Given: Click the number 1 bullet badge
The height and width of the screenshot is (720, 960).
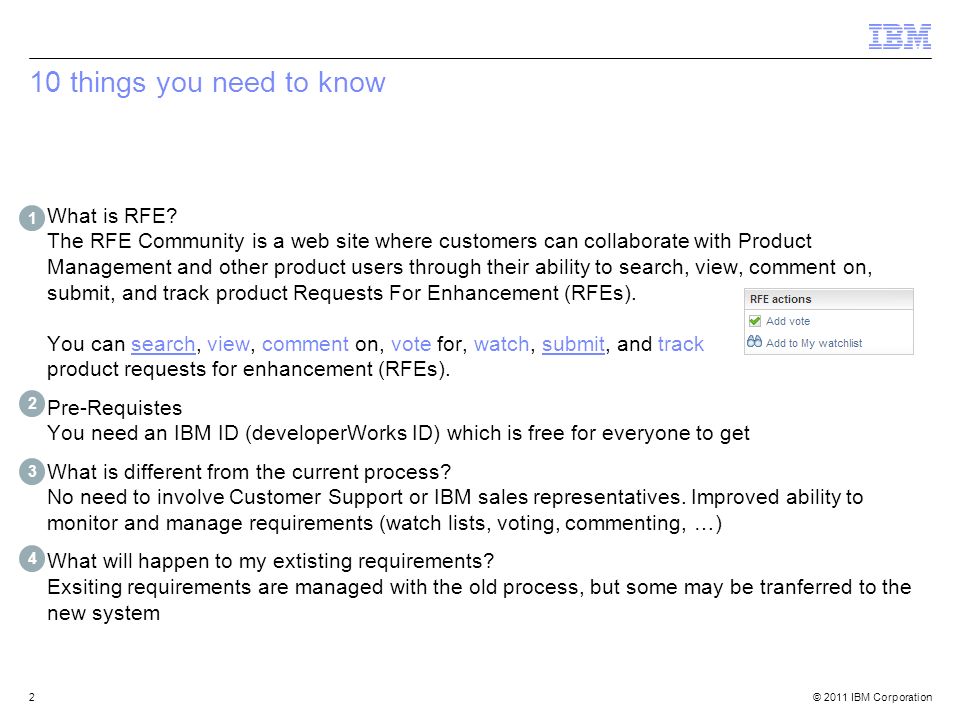Looking at the screenshot, I should (x=32, y=218).
